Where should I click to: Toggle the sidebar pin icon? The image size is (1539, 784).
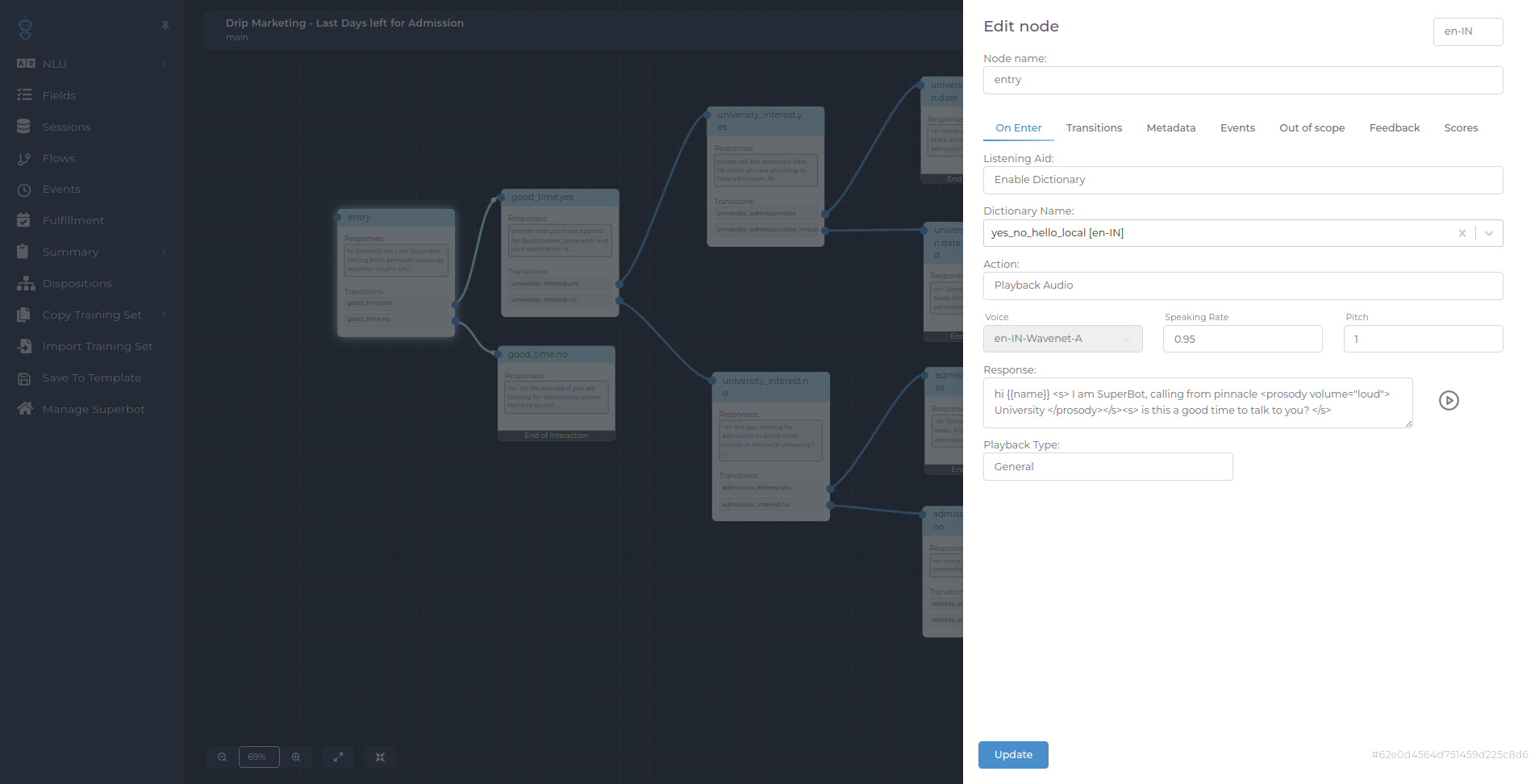tap(165, 26)
